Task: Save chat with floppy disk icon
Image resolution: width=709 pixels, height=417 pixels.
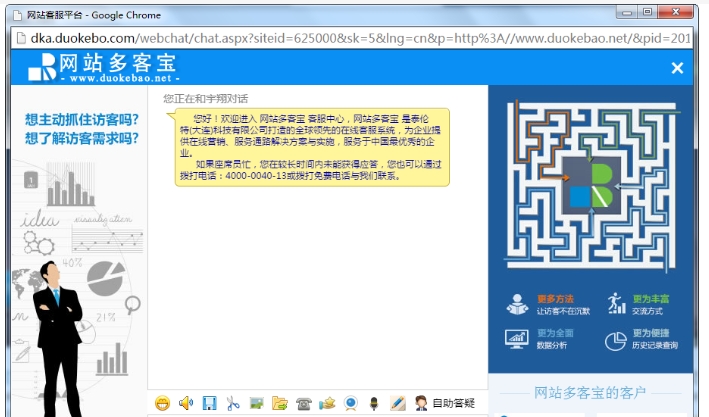Action: point(209,403)
